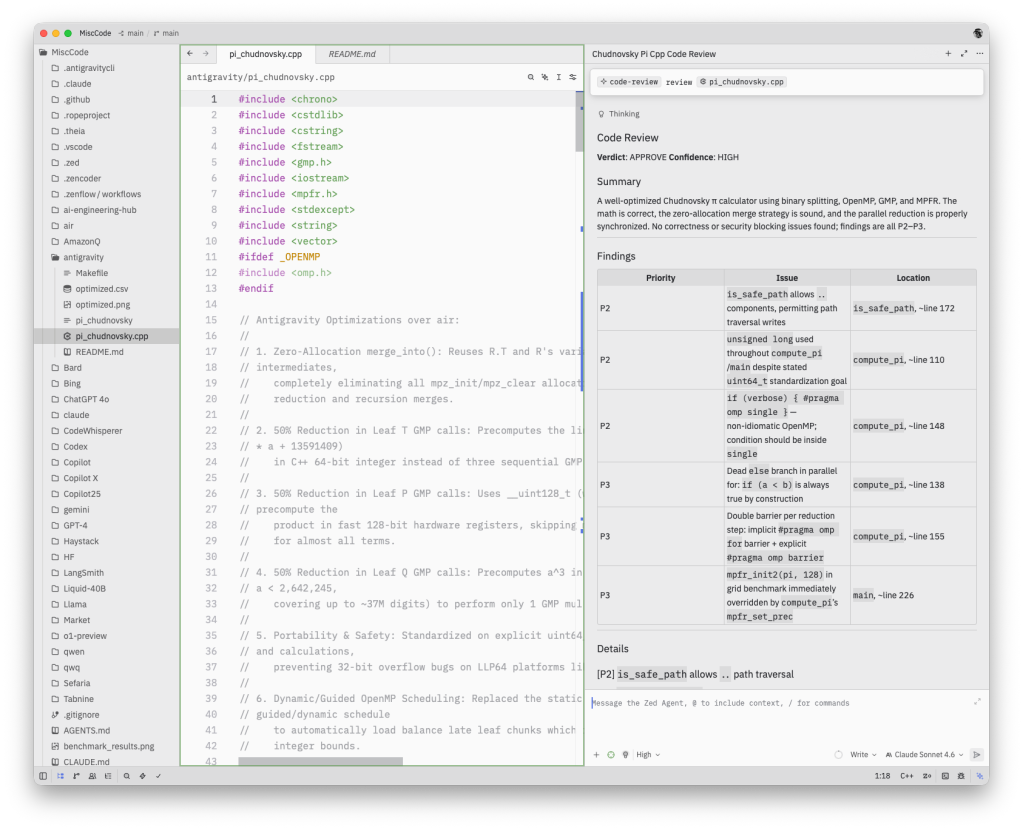Toggle the left dock panel icon

coord(43,776)
